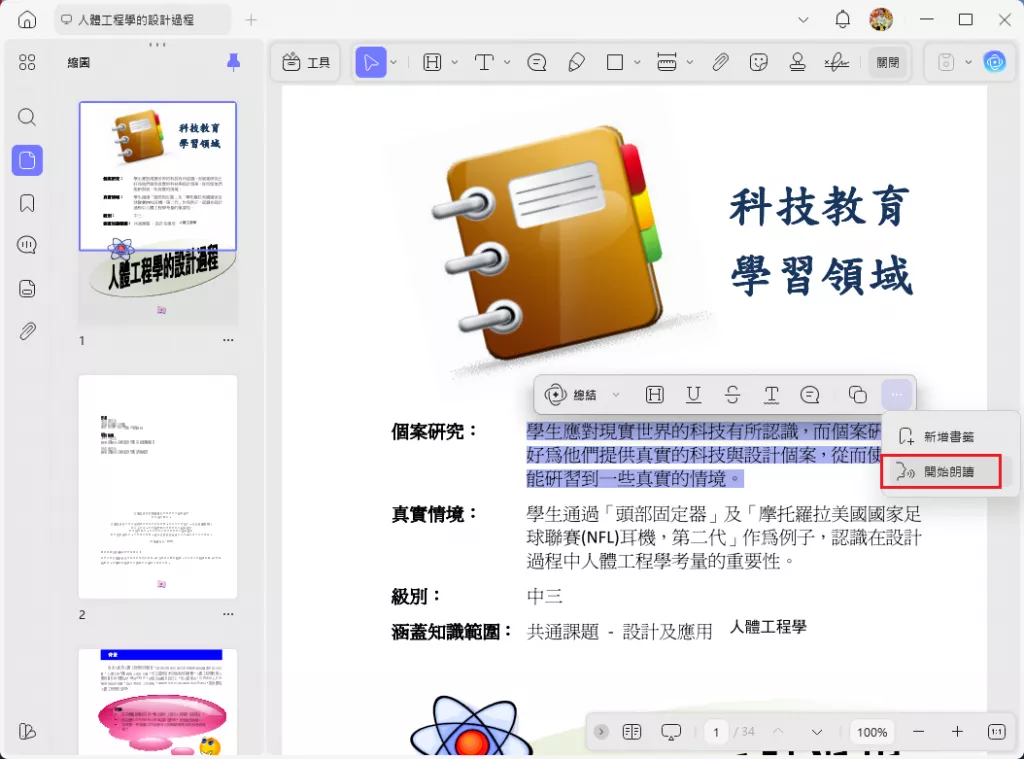Viewport: 1024px width, 759px height.
Task: Apply strikethrough from the floating toolbar
Action: 732,394
